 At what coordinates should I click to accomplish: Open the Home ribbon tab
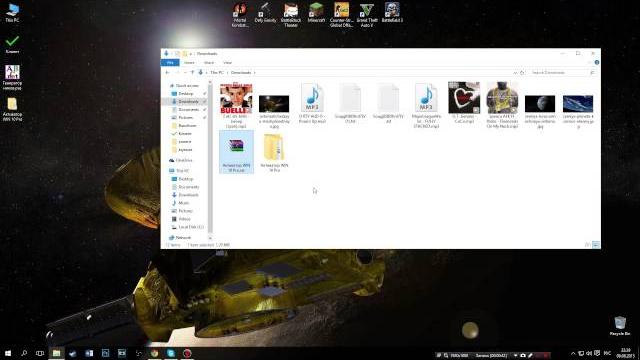pos(189,62)
